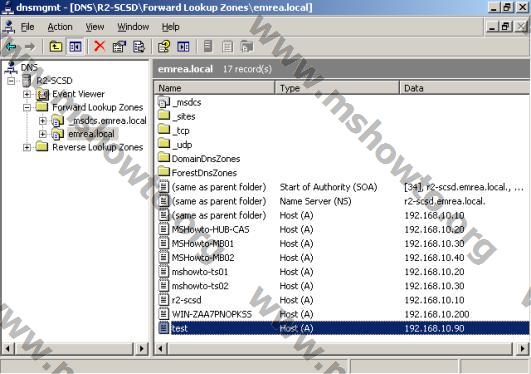Click the tree pane scroll right arrow

click(142, 348)
